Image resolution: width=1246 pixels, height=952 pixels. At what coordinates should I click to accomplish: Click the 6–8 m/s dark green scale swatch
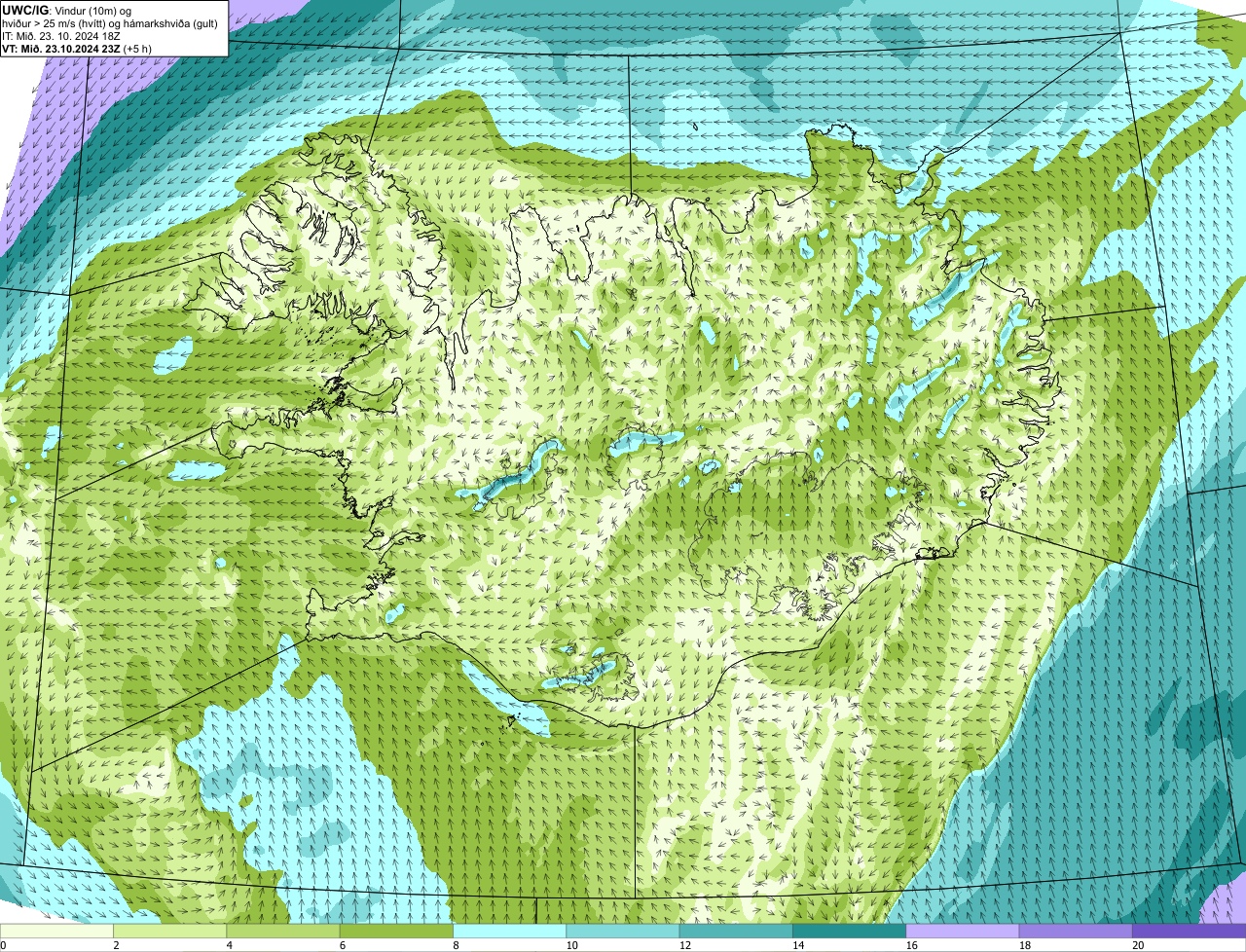tap(396, 931)
